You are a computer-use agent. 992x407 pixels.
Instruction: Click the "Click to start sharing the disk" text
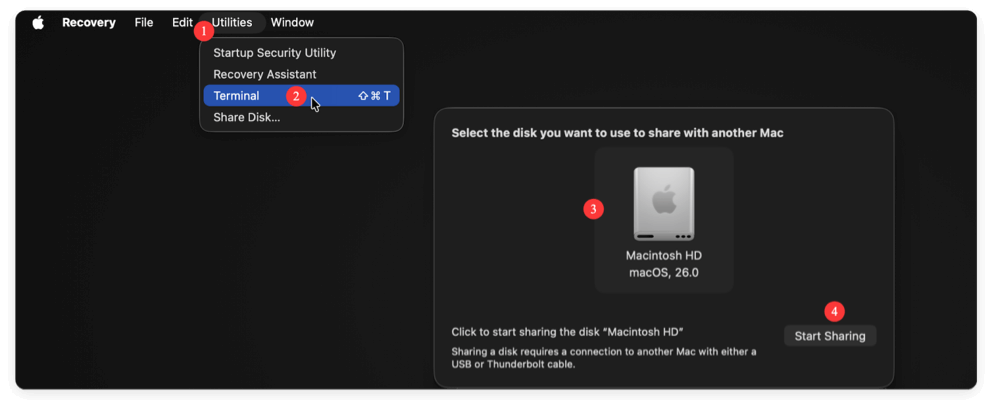tap(568, 332)
